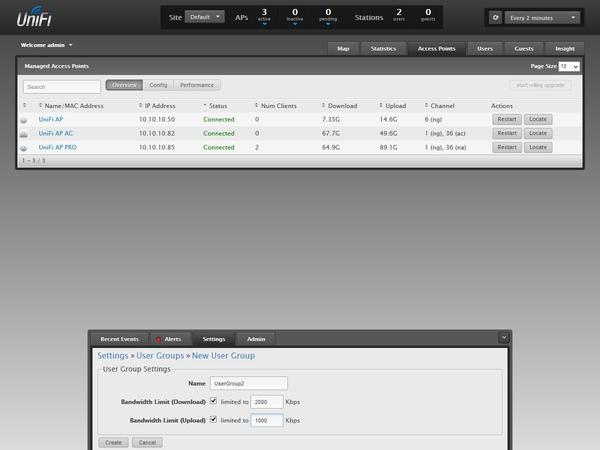Click the UniFi AP PRO device icon
The height and width of the screenshot is (450, 600).
[24, 148]
